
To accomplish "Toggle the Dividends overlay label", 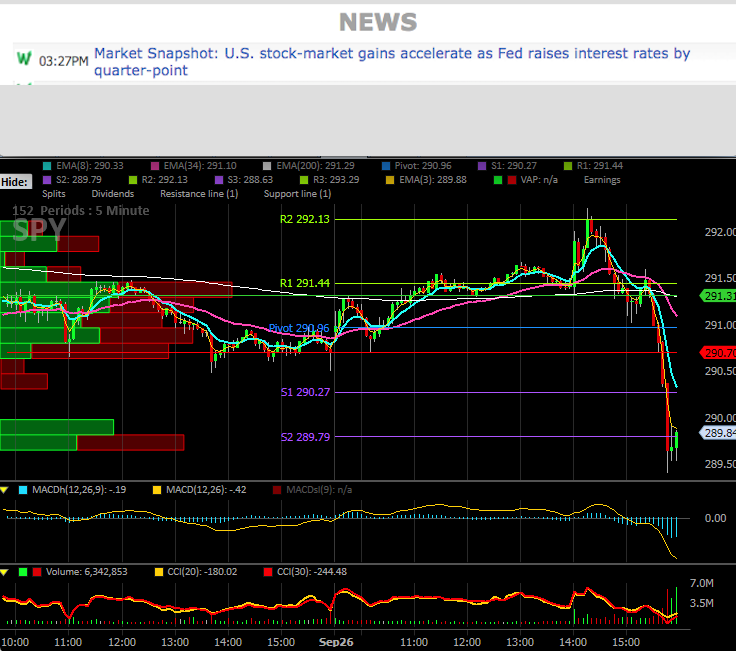I will (x=113, y=194).
